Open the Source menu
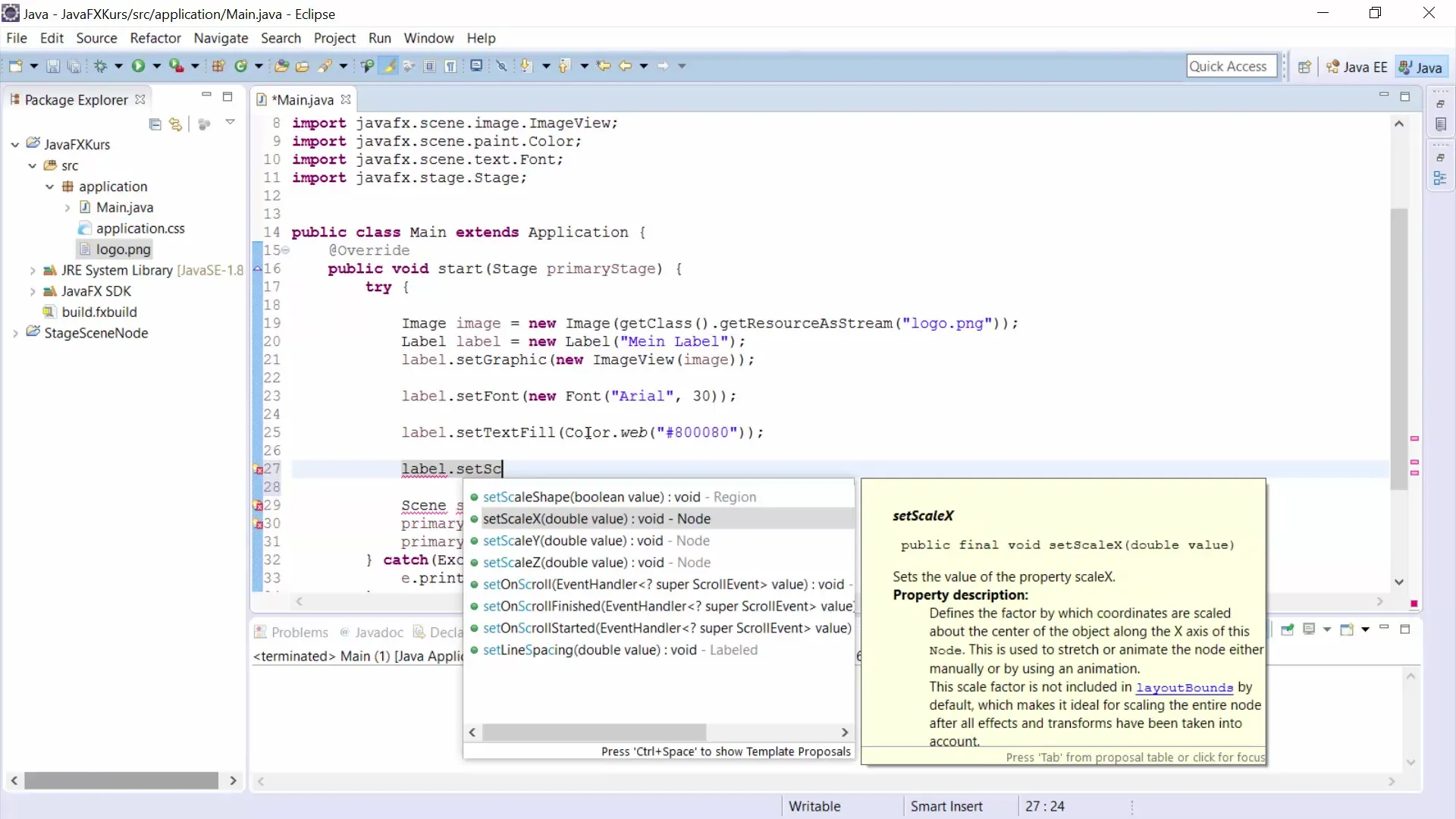The width and height of the screenshot is (1456, 819). (96, 38)
